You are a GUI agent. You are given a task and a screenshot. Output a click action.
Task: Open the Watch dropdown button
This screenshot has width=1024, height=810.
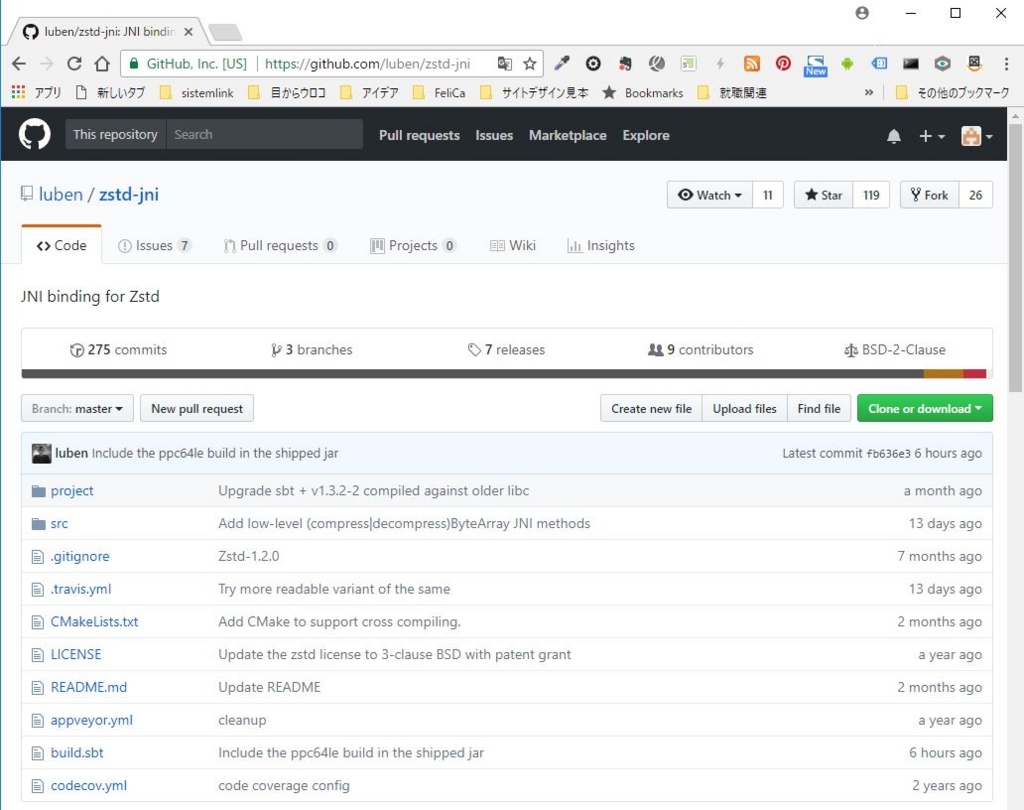(x=710, y=195)
